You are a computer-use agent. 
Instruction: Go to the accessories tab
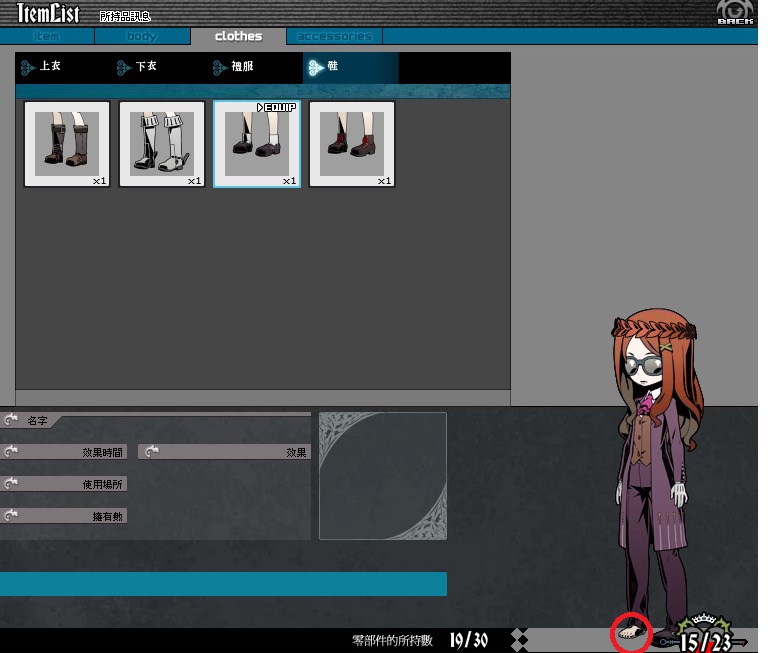point(334,36)
